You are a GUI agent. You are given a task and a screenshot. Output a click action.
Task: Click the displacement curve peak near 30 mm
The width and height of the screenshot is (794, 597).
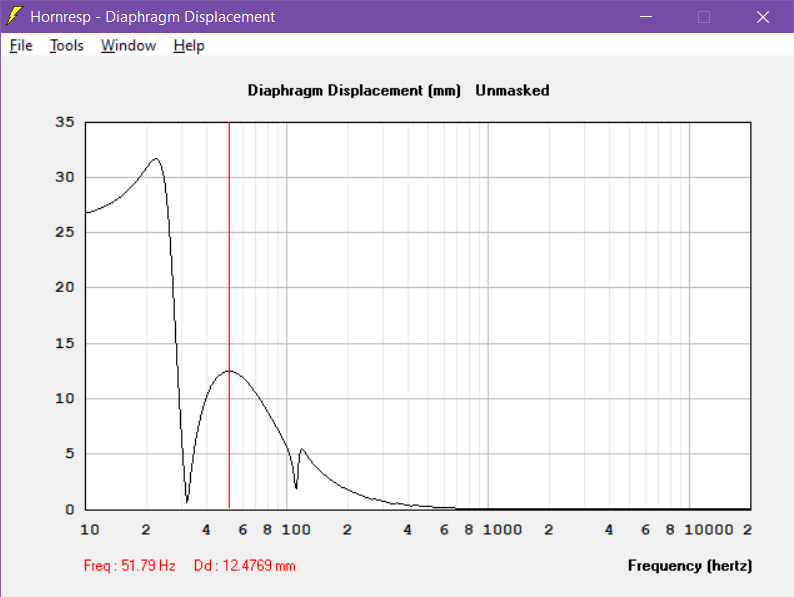156,159
